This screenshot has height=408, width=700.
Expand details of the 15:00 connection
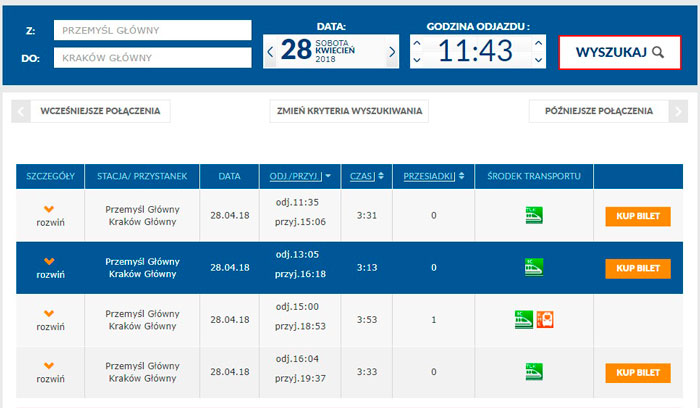50,320
